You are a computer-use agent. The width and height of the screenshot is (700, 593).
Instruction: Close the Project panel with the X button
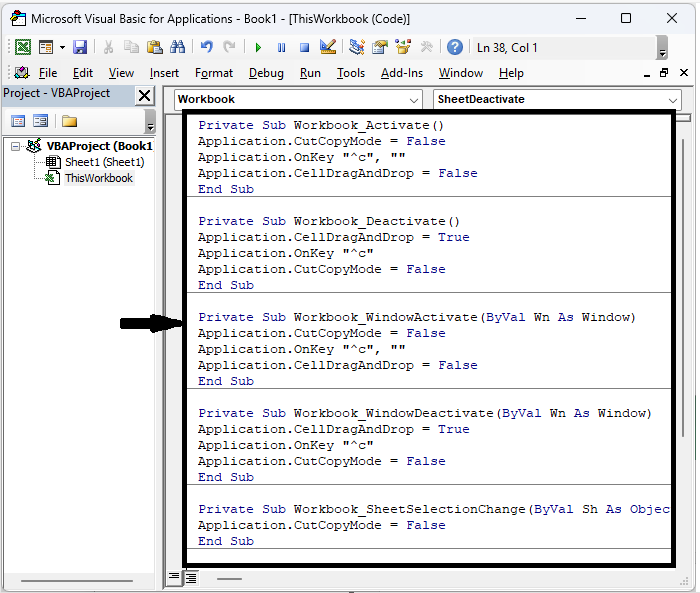145,95
